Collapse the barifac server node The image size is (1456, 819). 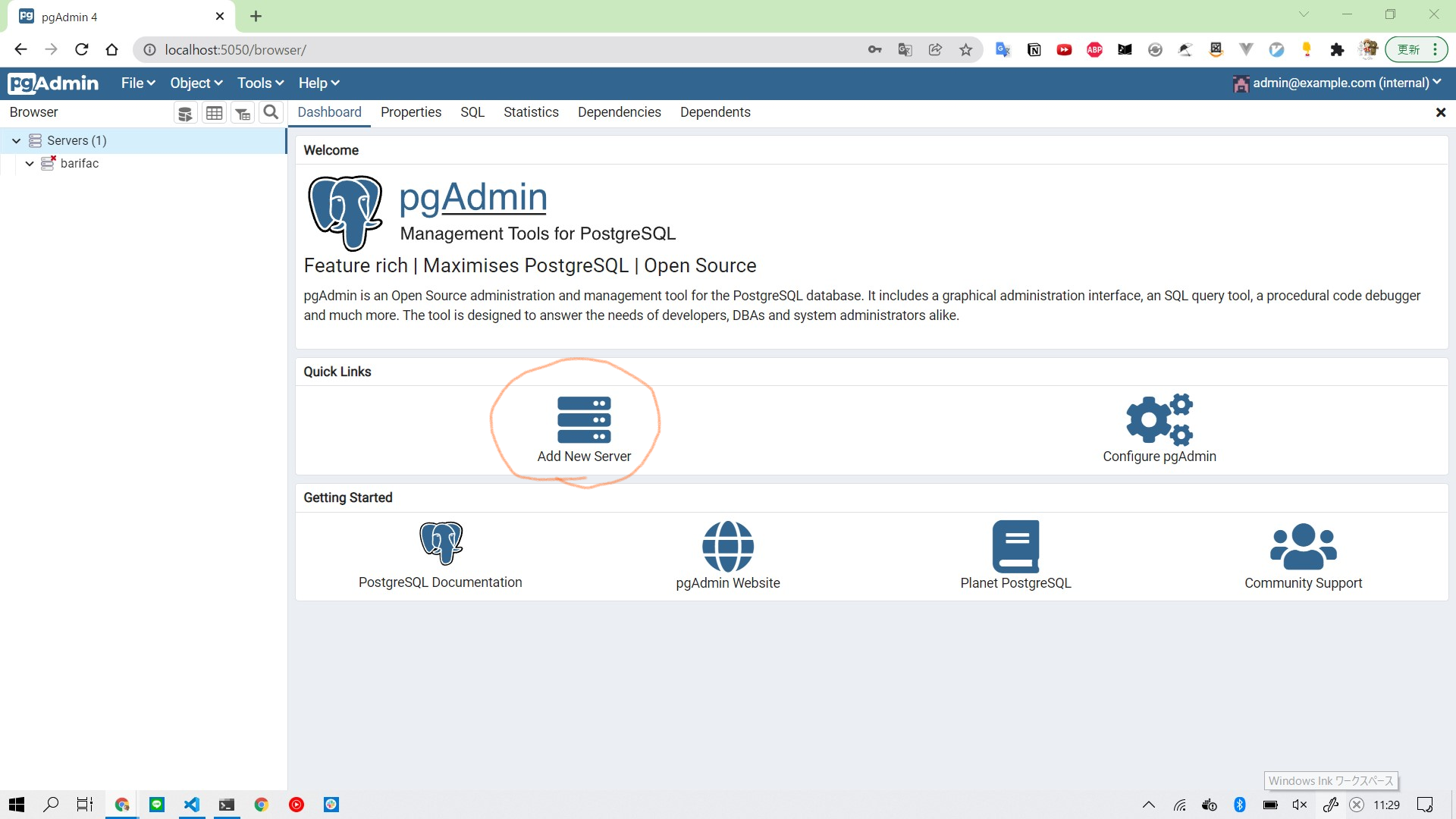point(30,164)
